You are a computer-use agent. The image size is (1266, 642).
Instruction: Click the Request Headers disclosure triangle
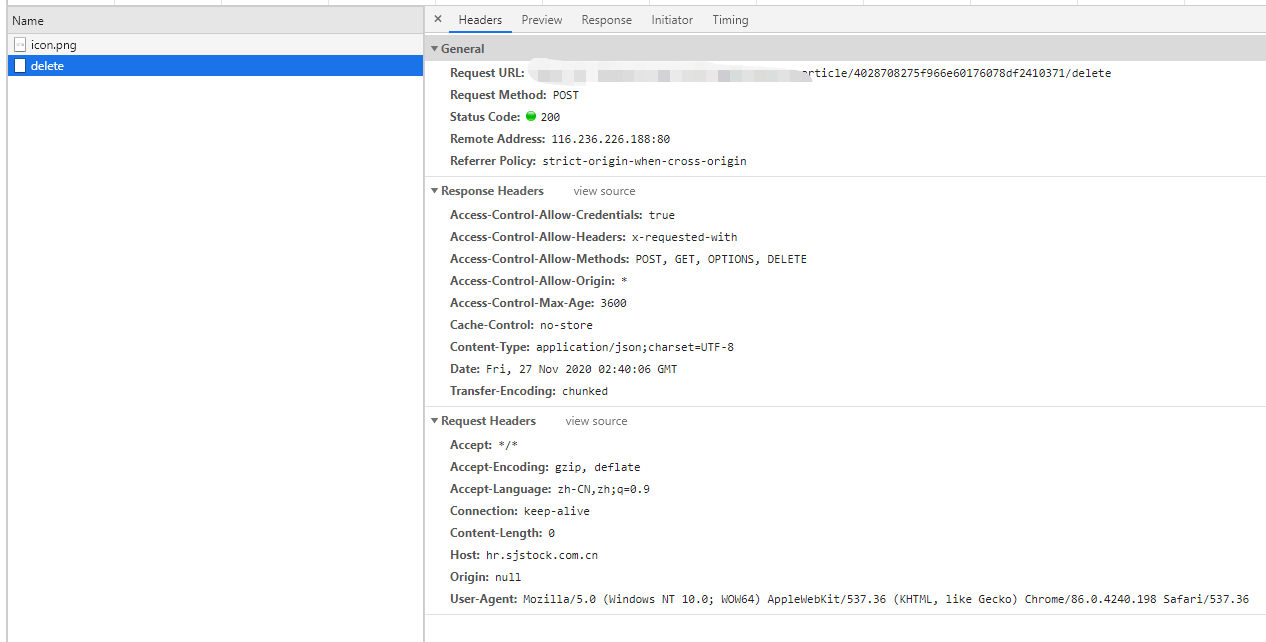[434, 420]
